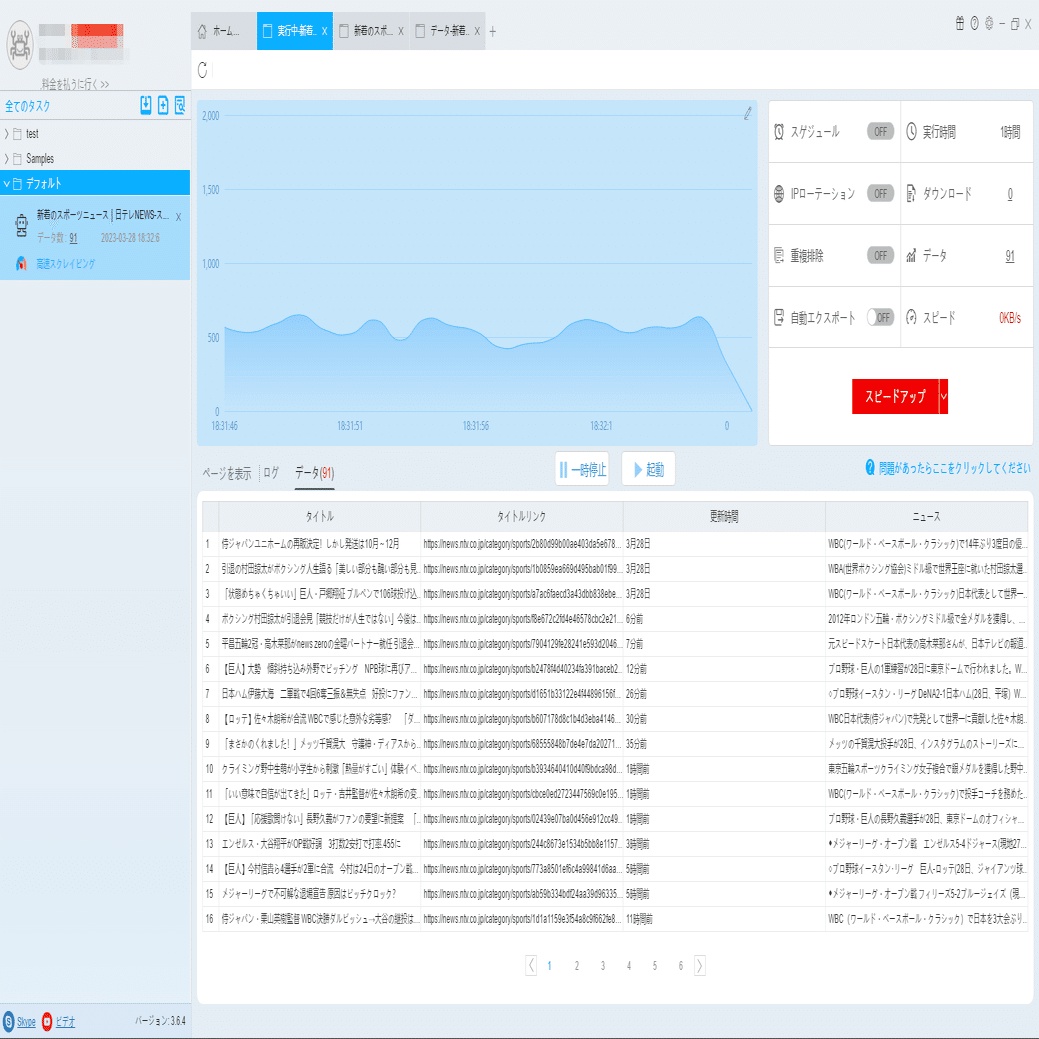Click the help question icon in title bar
The height and width of the screenshot is (1039, 1039).
coord(974,24)
